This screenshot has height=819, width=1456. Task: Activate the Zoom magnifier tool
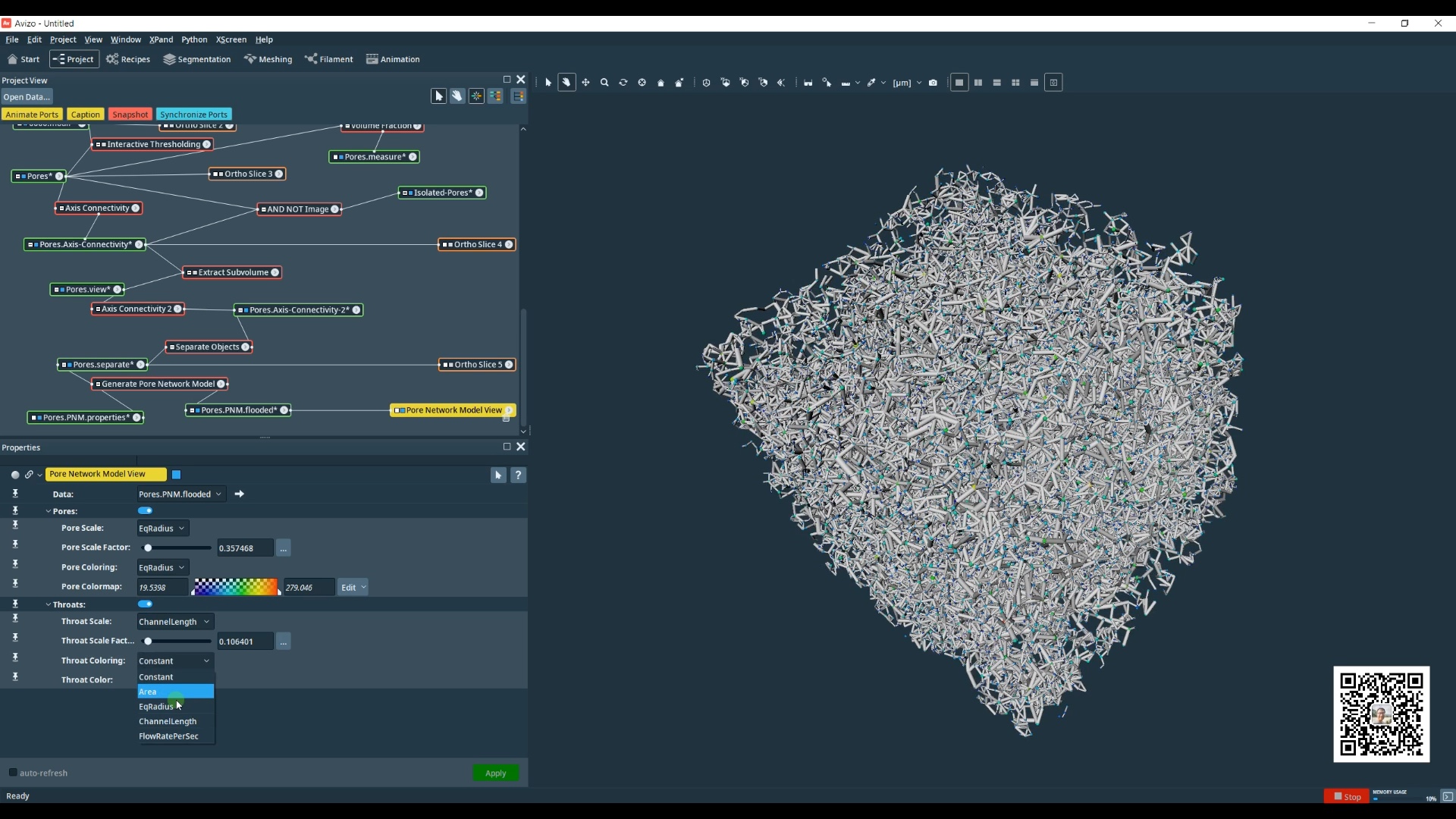tap(604, 83)
